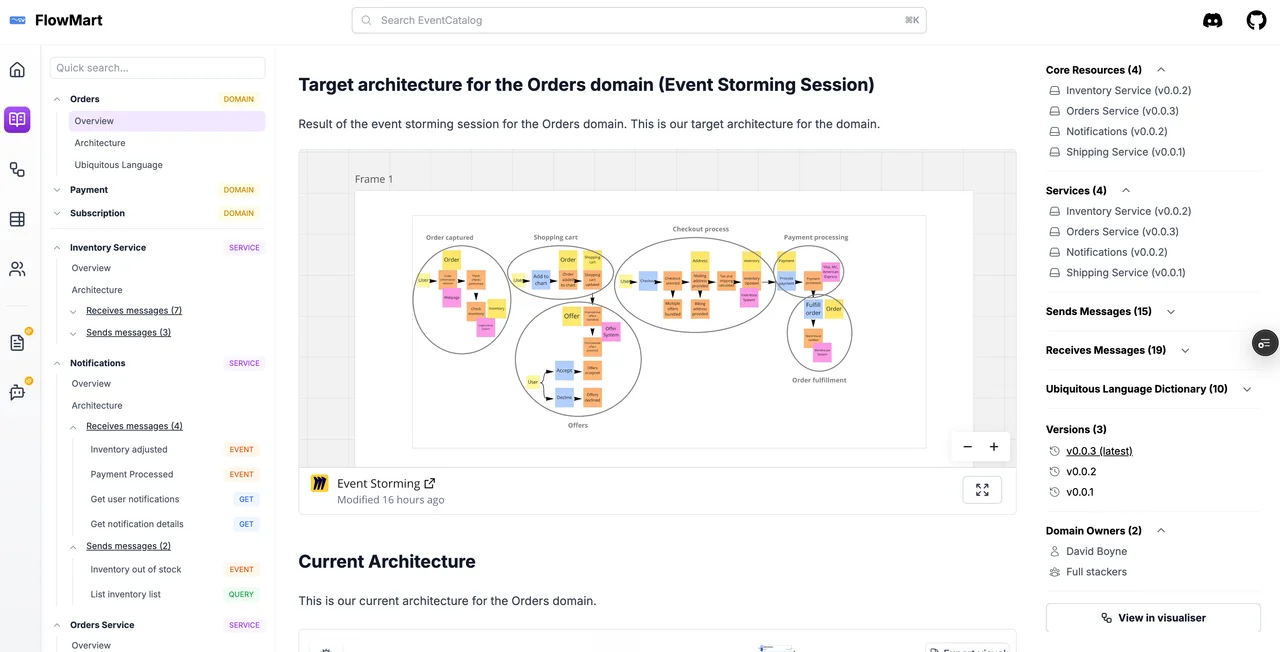Collapse the Core Resources (4) section
1280x652 pixels.
point(1161,70)
